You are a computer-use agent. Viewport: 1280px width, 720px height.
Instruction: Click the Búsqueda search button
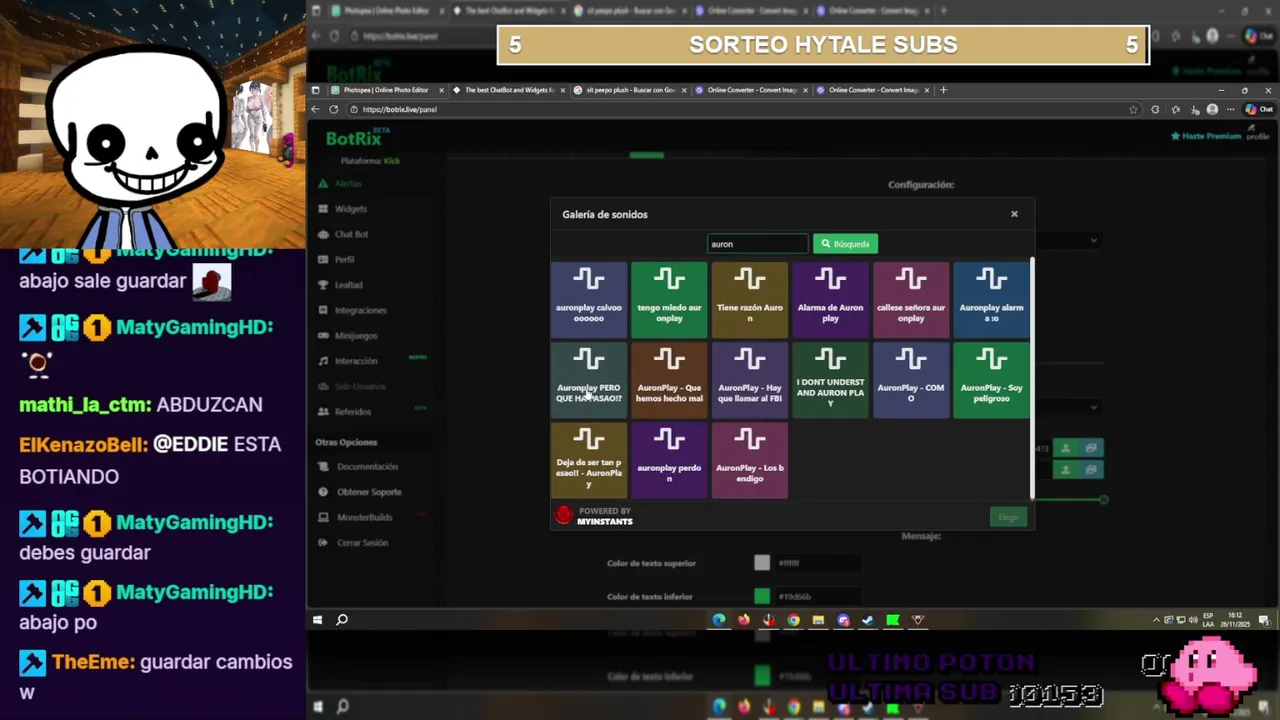(845, 243)
